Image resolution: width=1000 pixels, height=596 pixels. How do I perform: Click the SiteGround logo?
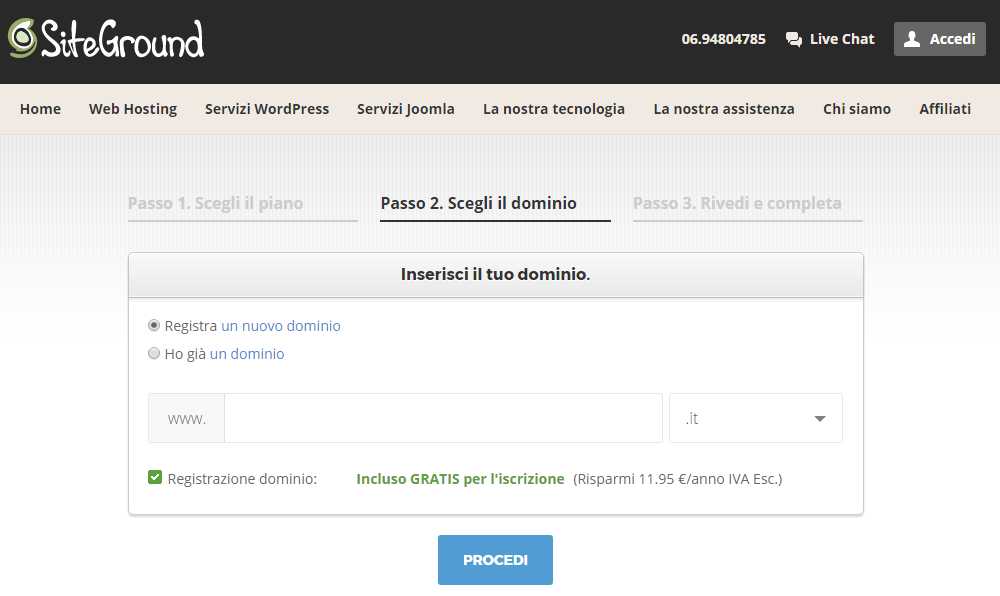point(106,39)
